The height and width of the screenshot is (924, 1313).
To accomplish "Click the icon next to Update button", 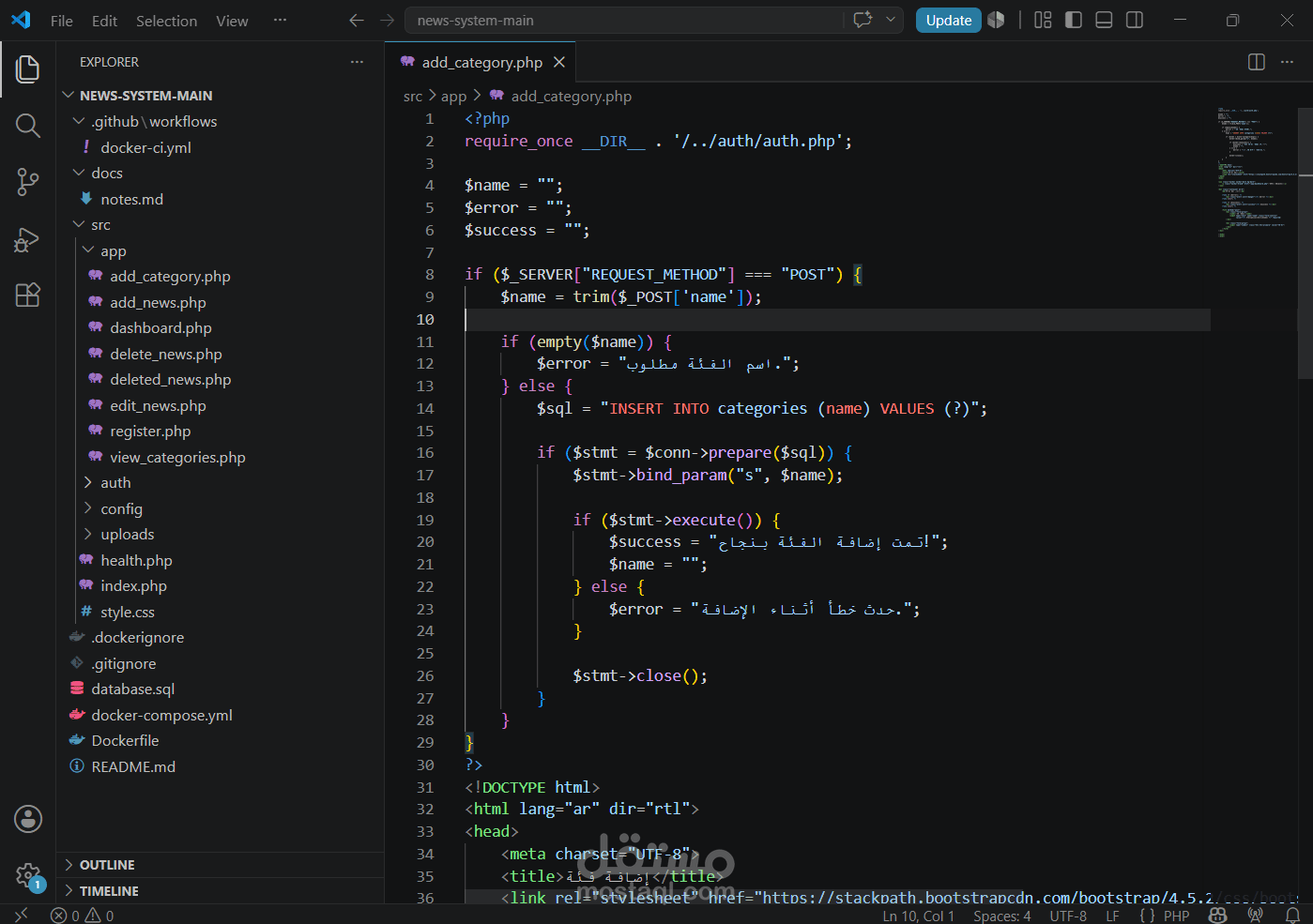I will (x=996, y=20).
